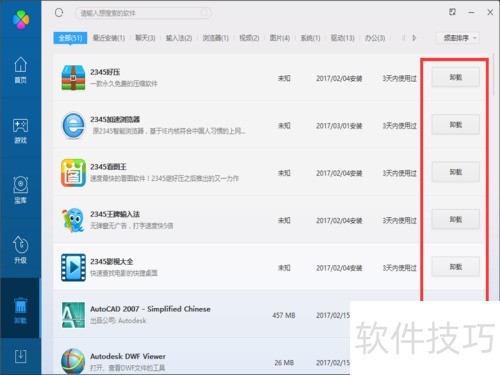The height and width of the screenshot is (375, 500).
Task: Select the 聊天(3) tab
Action: tap(145, 38)
